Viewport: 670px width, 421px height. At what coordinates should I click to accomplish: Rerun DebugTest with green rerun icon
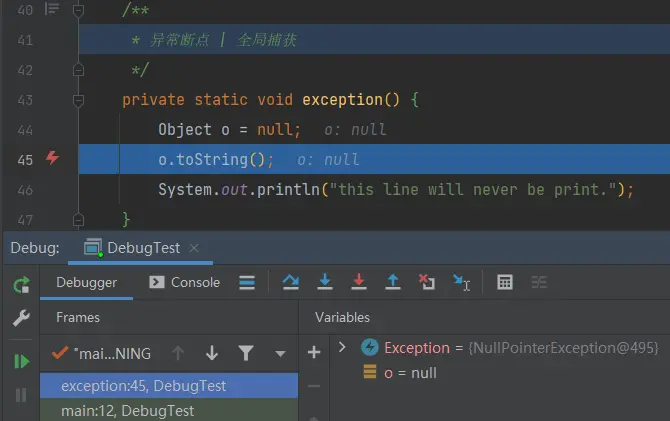click(21, 285)
